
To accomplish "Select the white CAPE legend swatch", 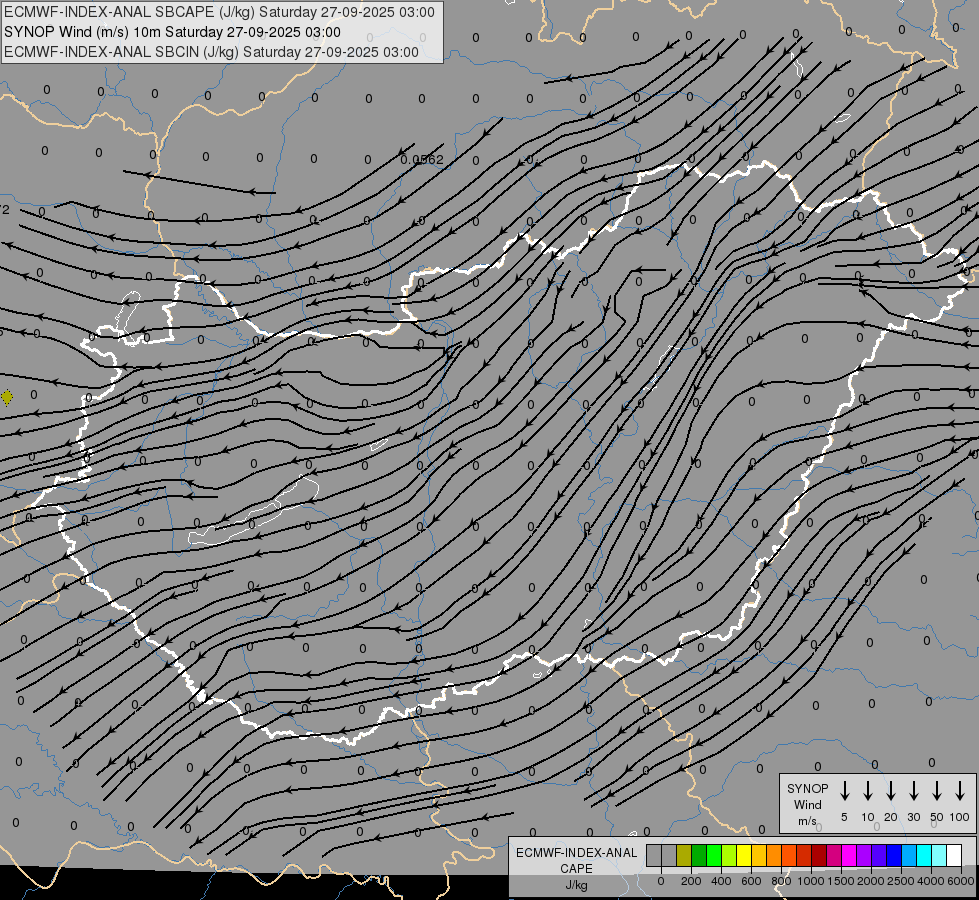I will coord(954,855).
